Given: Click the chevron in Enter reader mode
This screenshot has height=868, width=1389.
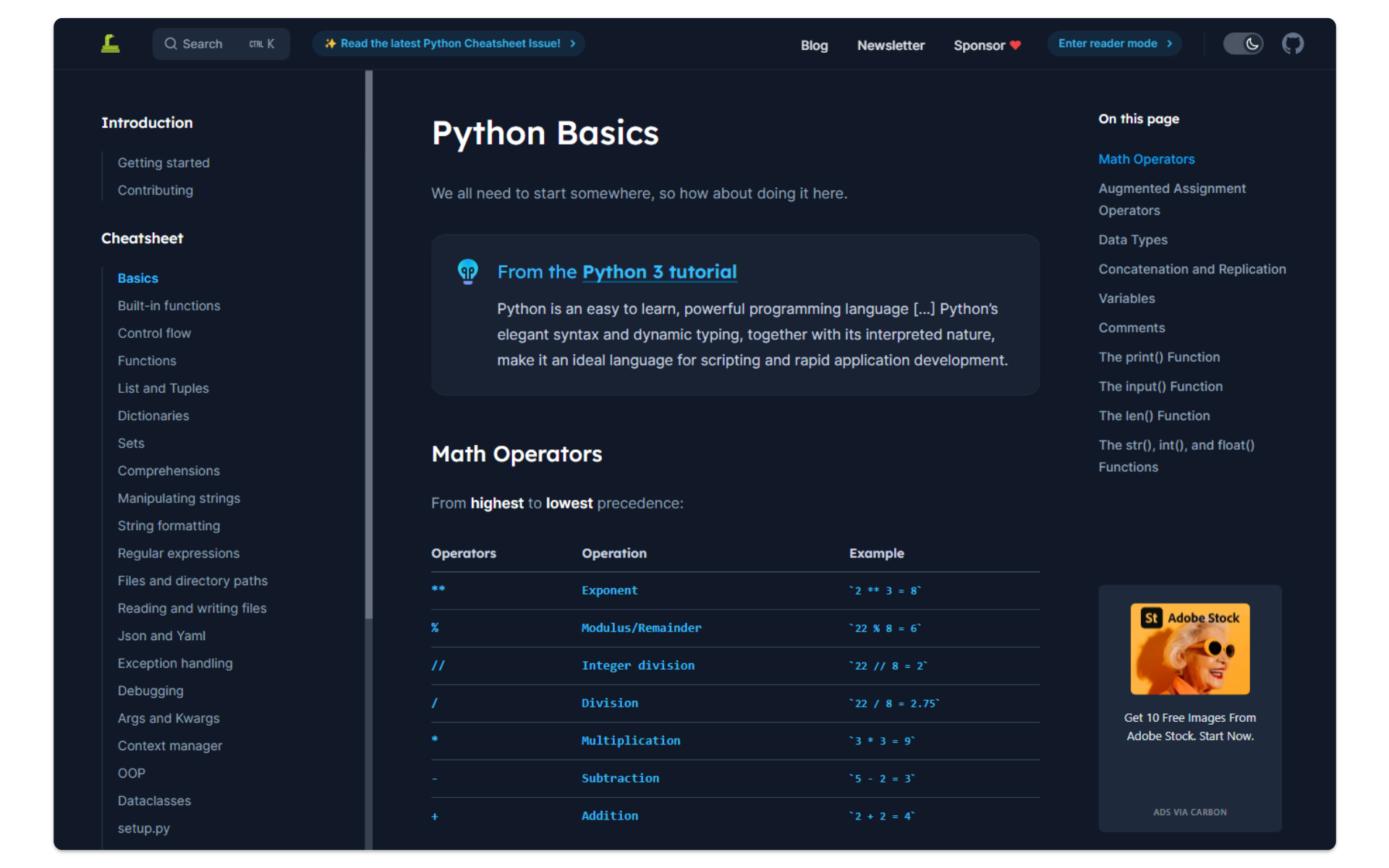Looking at the screenshot, I should (x=1169, y=44).
